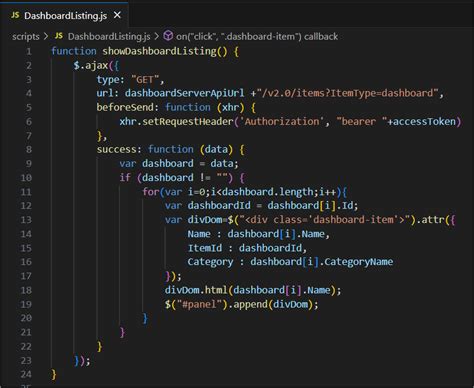Click divDom.html on line 18
The width and height of the screenshot is (474, 388).
(x=196, y=290)
